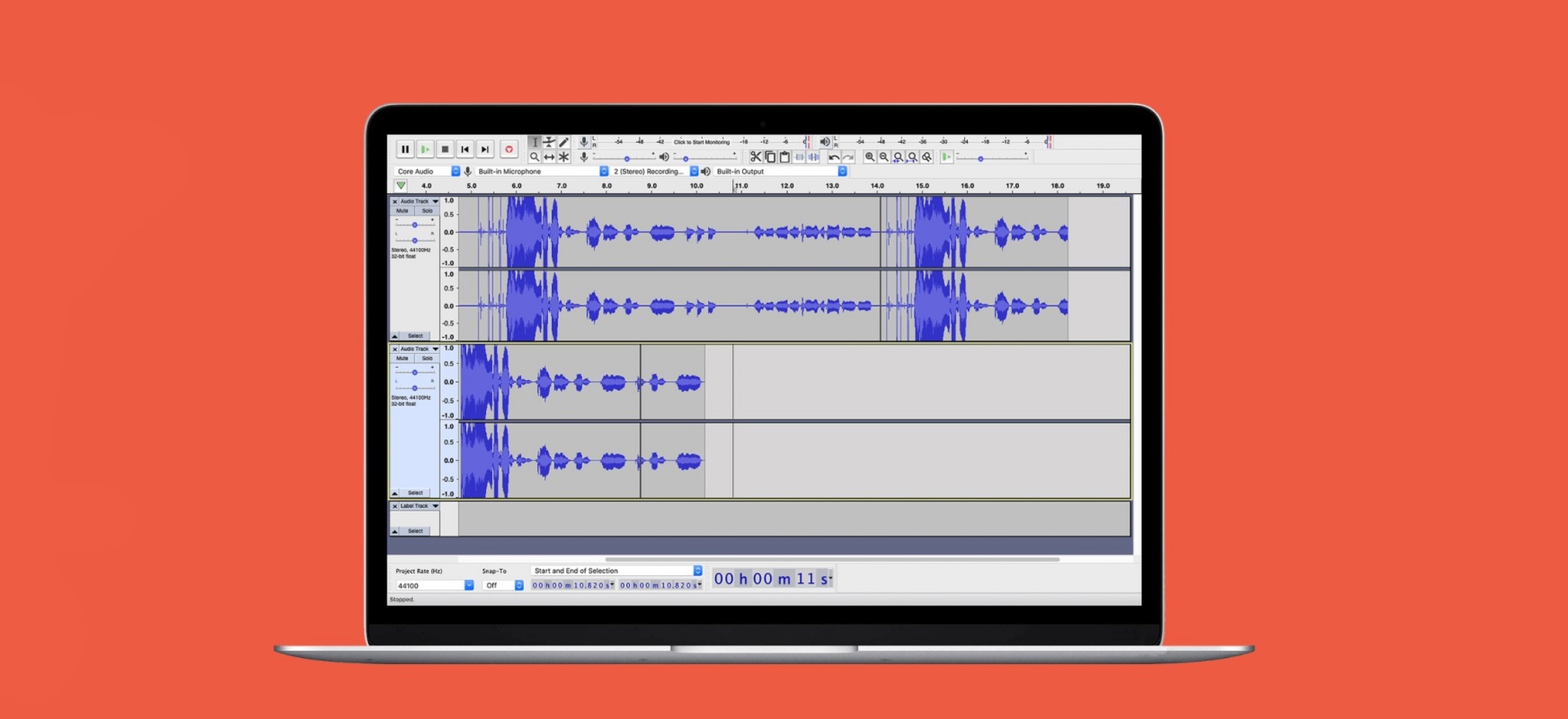Image resolution: width=1568 pixels, height=719 pixels.
Task: Click the Zoom In icon
Action: point(869,156)
